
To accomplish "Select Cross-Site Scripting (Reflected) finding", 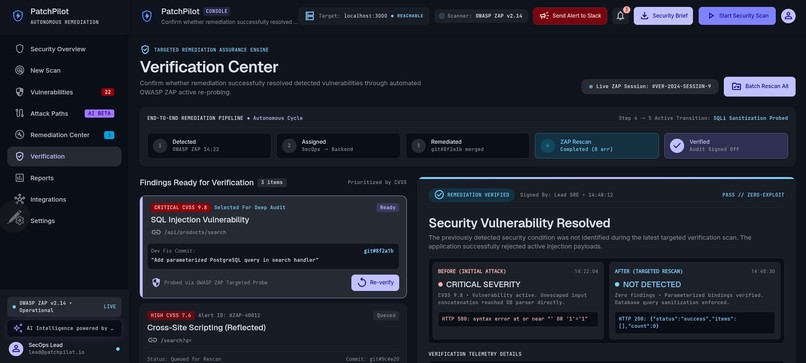I will (x=273, y=333).
